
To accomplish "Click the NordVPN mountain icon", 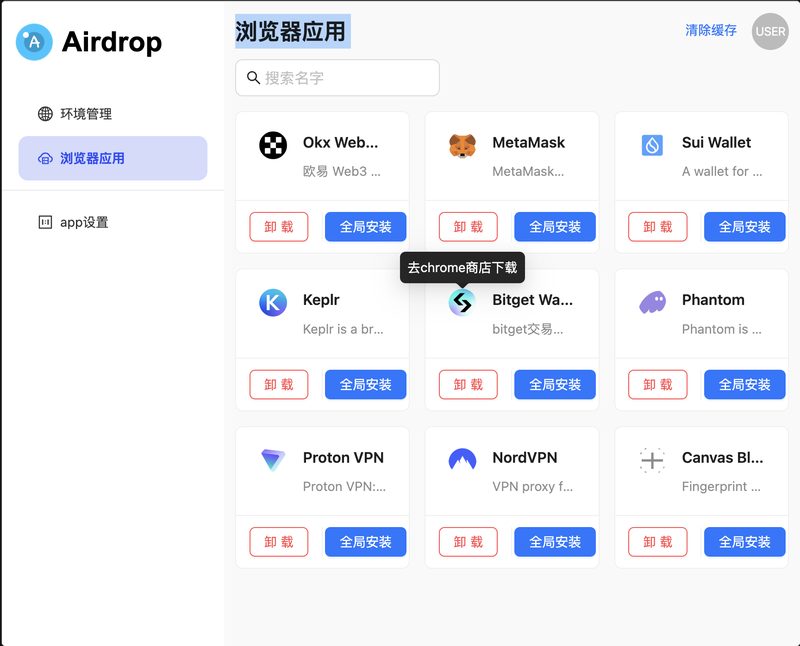I will pos(462,459).
